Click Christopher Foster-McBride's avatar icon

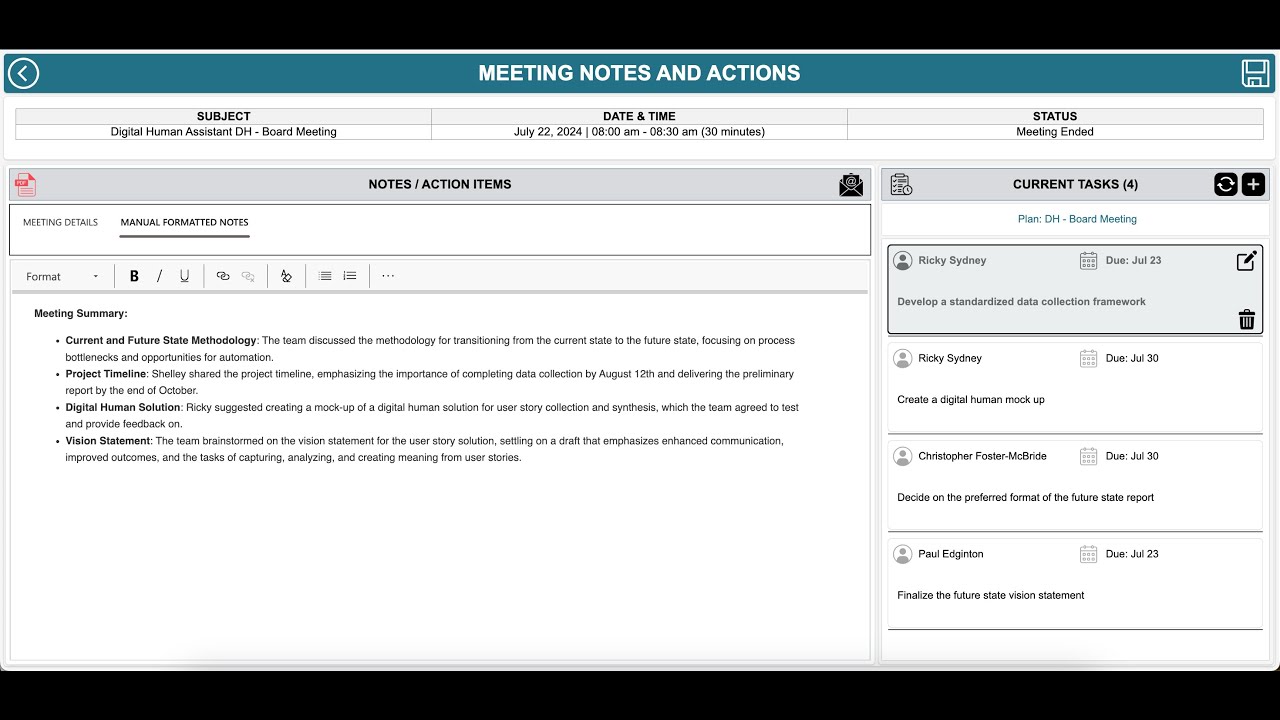pyautogui.click(x=903, y=456)
